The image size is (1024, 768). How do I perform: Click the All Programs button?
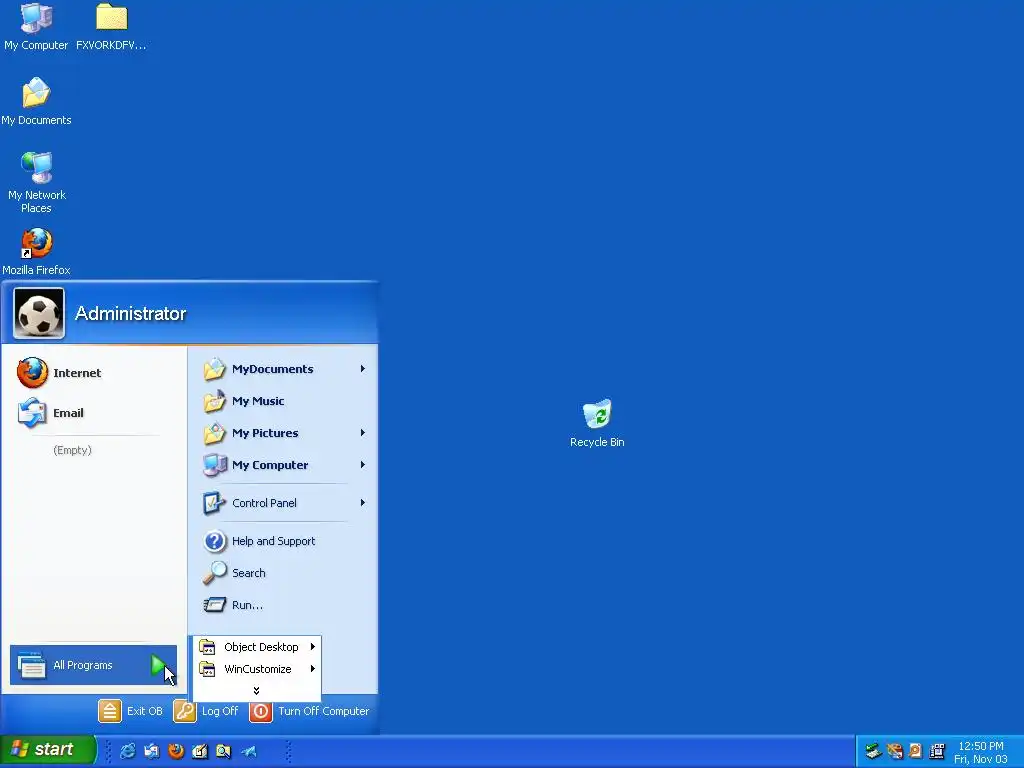(x=93, y=665)
